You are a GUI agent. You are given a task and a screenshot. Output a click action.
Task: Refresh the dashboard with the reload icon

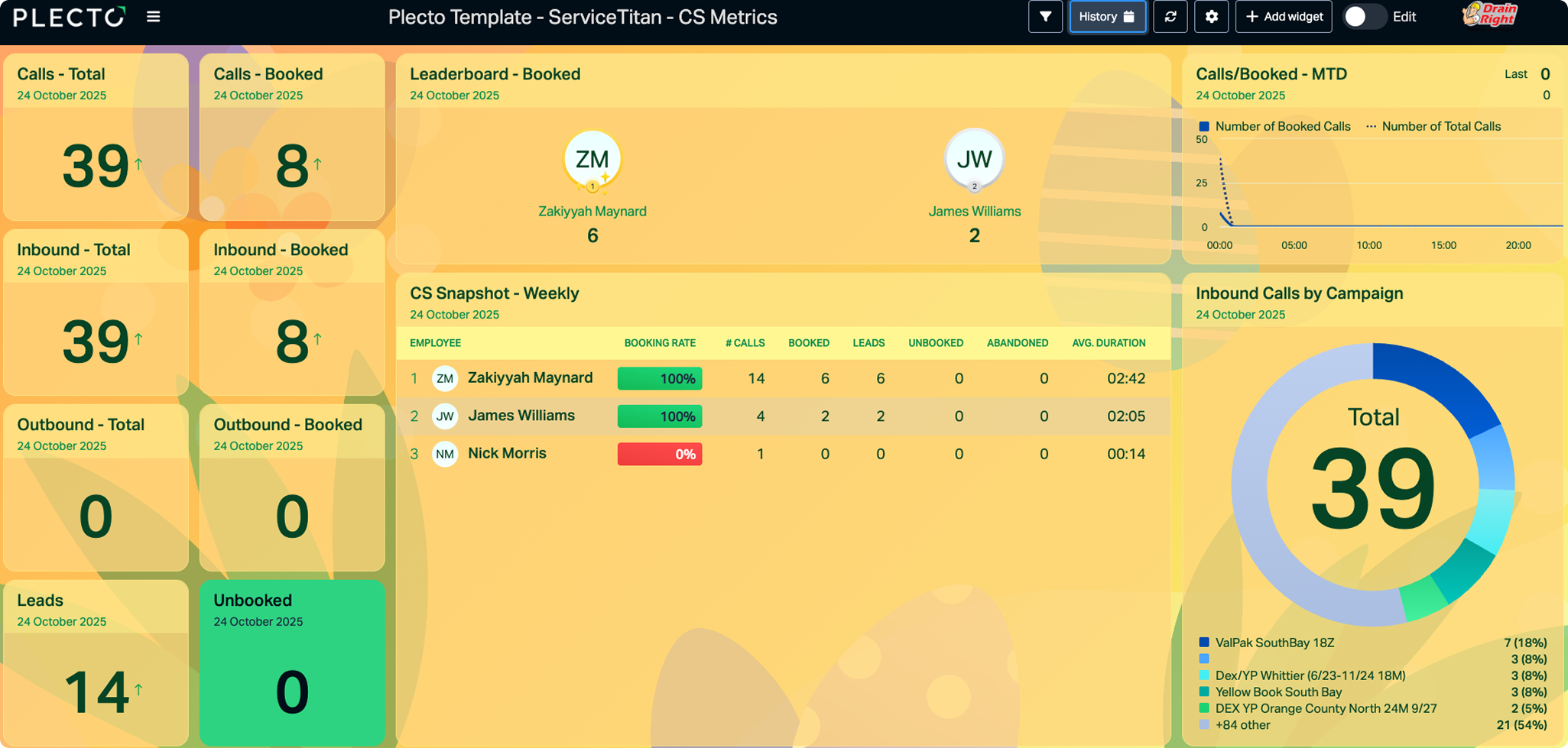click(x=1170, y=17)
